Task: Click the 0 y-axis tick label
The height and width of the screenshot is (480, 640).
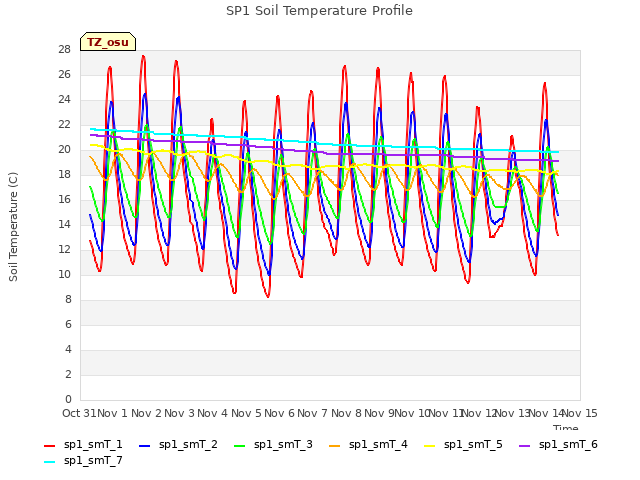Action: tap(68, 399)
